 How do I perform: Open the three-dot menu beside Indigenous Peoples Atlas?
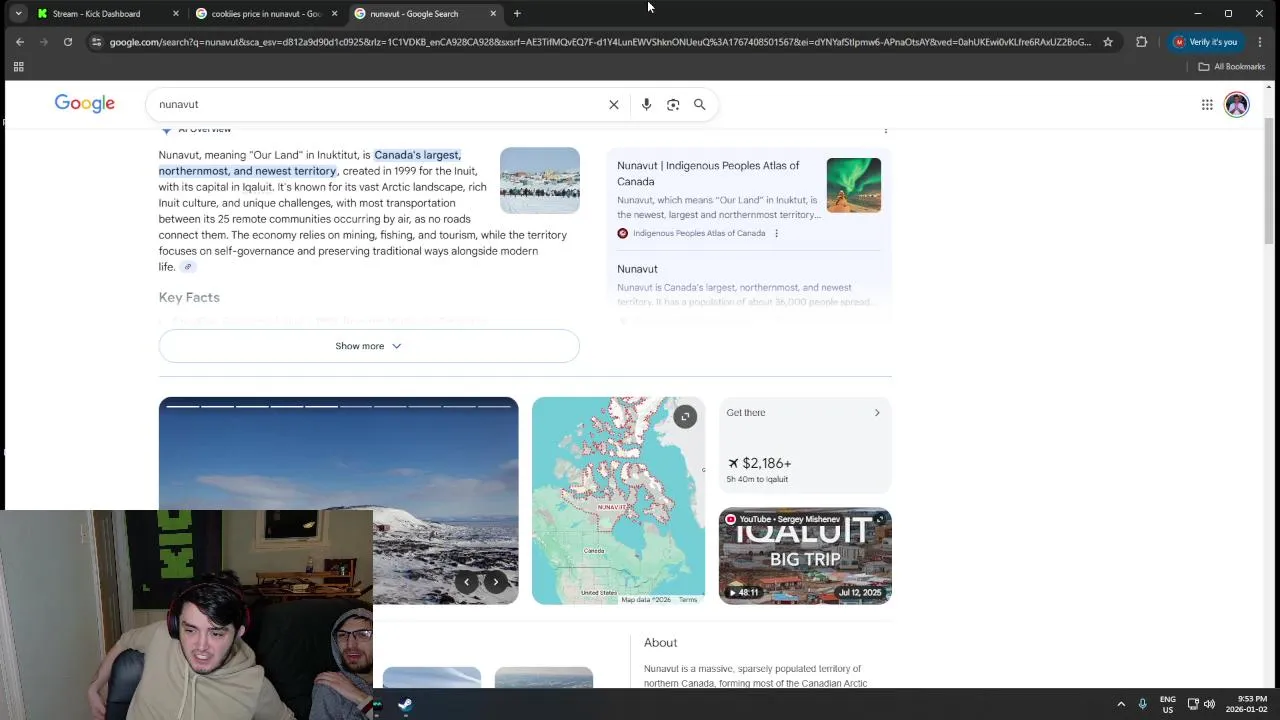click(x=776, y=233)
